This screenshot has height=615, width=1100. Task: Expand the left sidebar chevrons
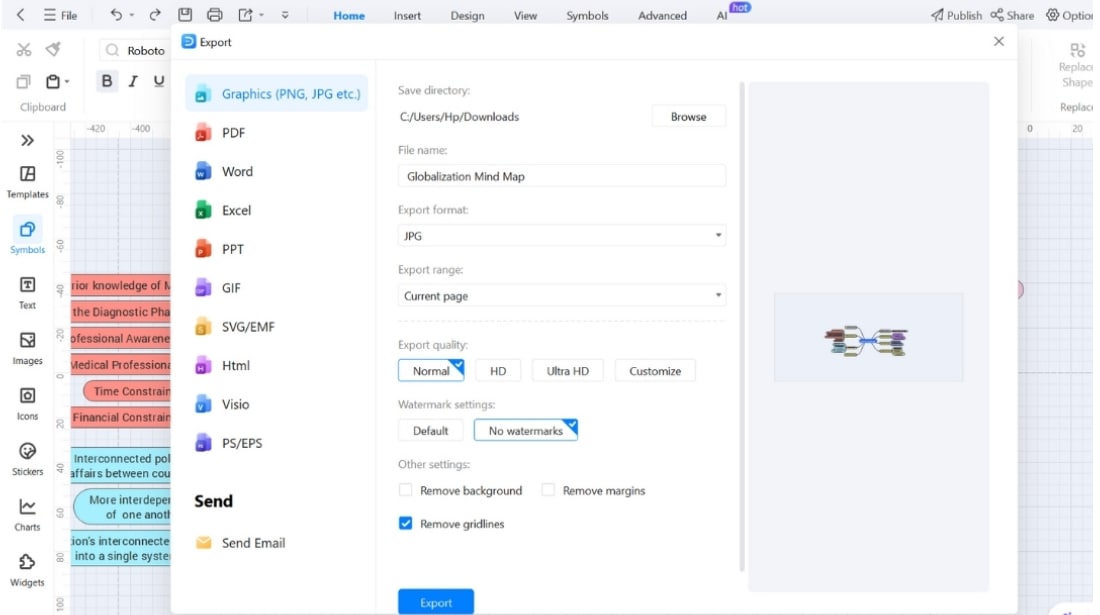click(x=27, y=140)
